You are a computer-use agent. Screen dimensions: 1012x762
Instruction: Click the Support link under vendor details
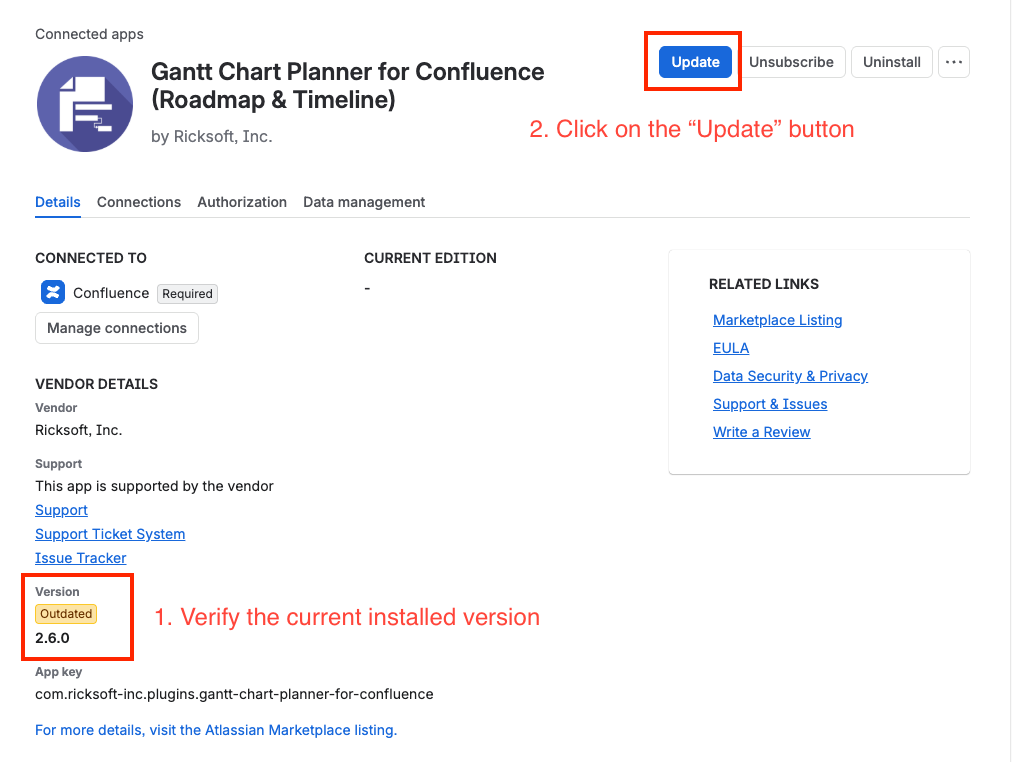pos(61,510)
